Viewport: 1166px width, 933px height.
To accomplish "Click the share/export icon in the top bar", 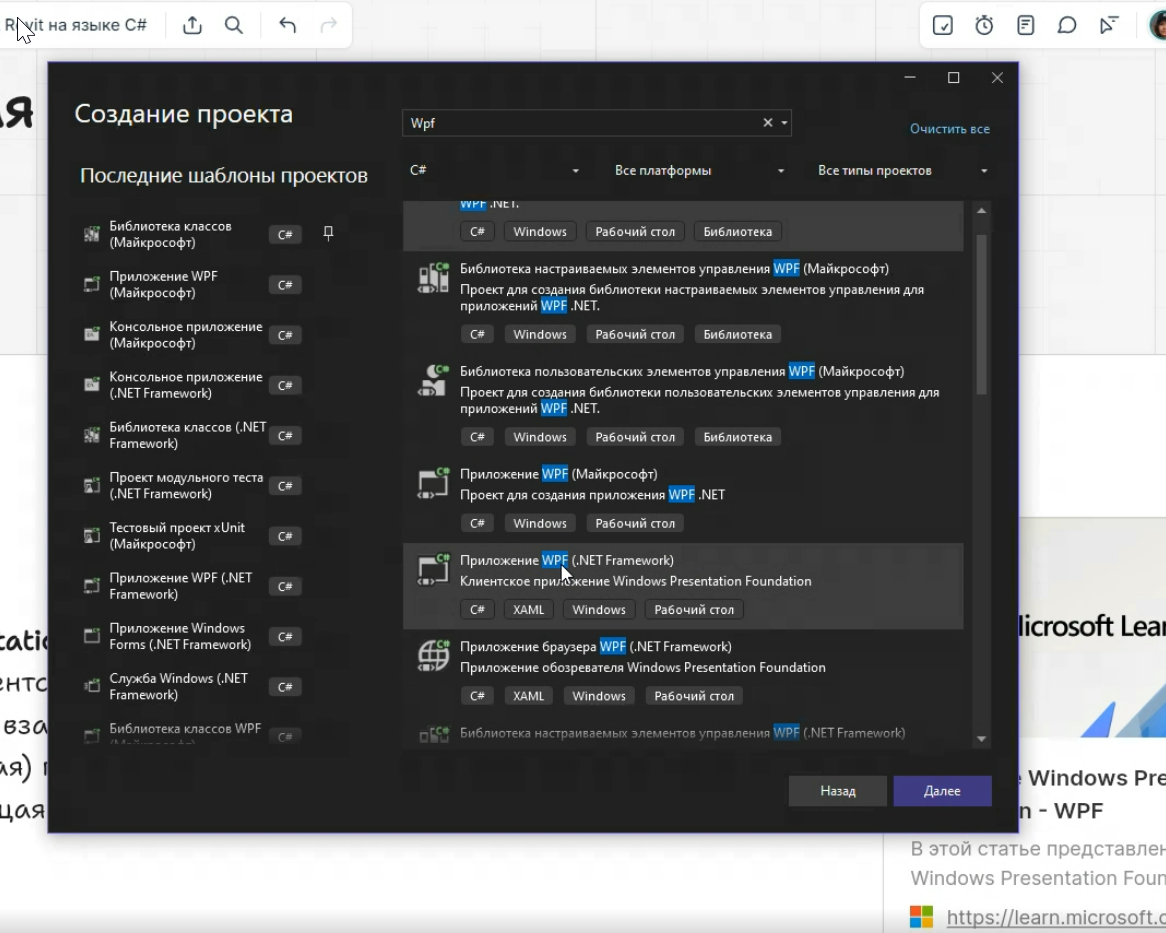I will point(192,25).
